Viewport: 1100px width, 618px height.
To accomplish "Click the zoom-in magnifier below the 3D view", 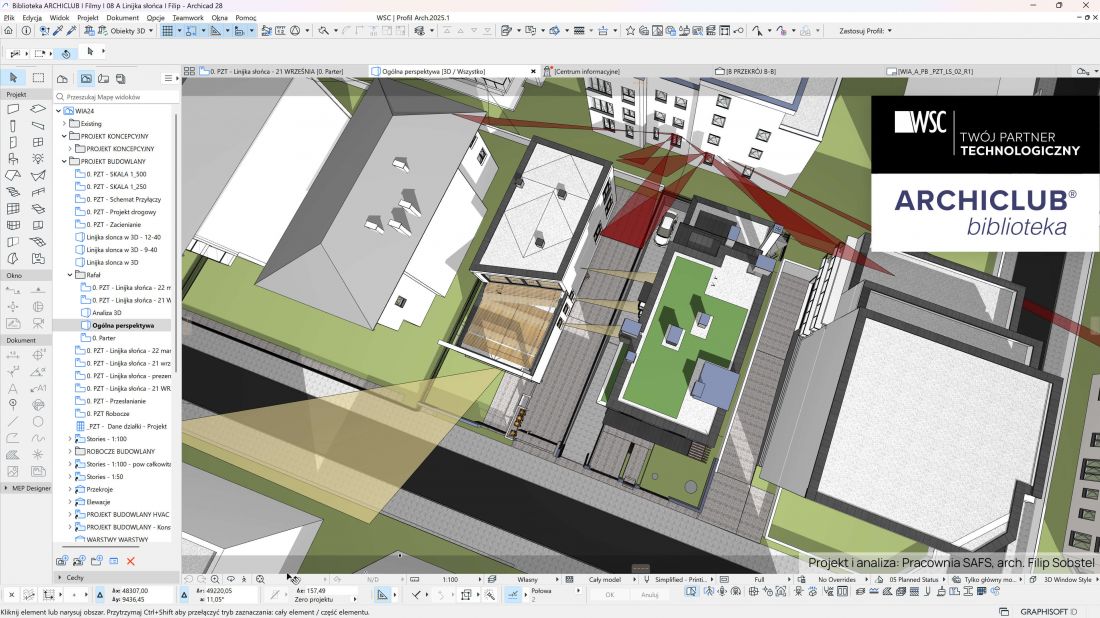I will click(215, 579).
